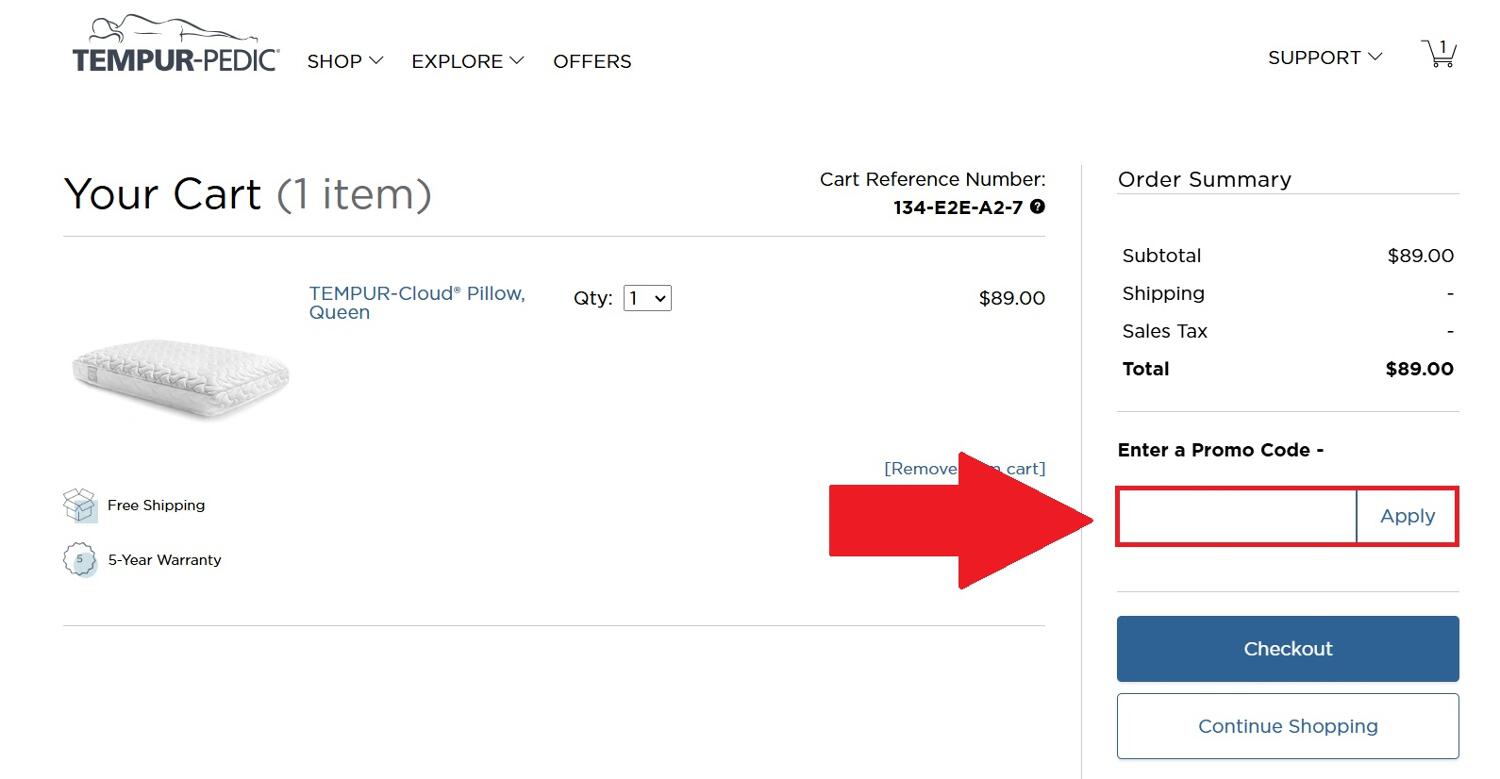1500x779 pixels.
Task: Expand the EXPLORE menu
Action: click(467, 61)
